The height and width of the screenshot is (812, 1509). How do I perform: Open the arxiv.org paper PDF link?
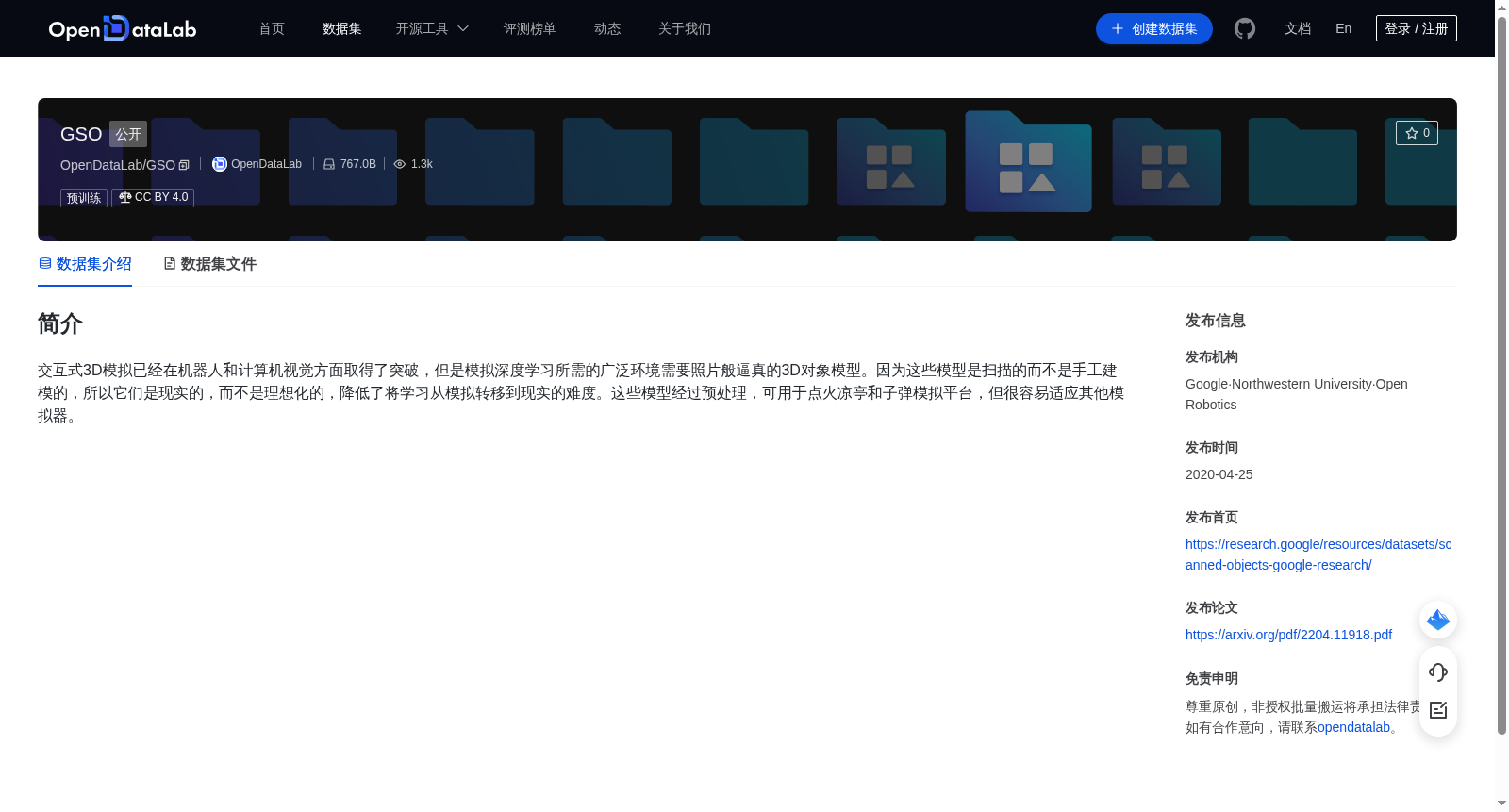(x=1288, y=635)
